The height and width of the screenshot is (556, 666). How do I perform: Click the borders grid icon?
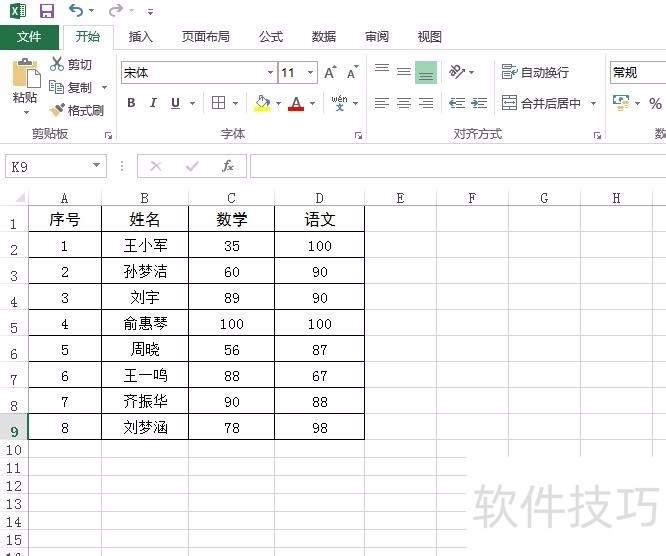218,103
